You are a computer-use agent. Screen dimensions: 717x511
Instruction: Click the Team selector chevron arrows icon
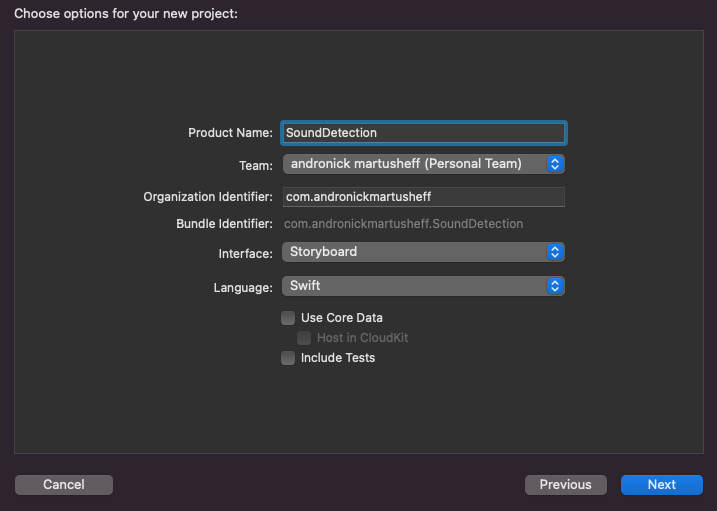pyautogui.click(x=556, y=163)
